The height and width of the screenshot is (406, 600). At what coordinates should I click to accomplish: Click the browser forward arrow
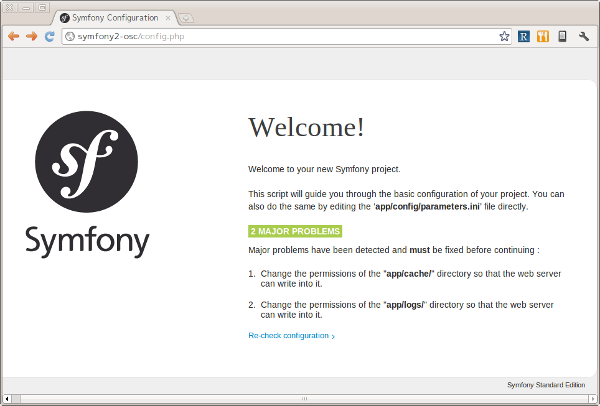pos(31,36)
